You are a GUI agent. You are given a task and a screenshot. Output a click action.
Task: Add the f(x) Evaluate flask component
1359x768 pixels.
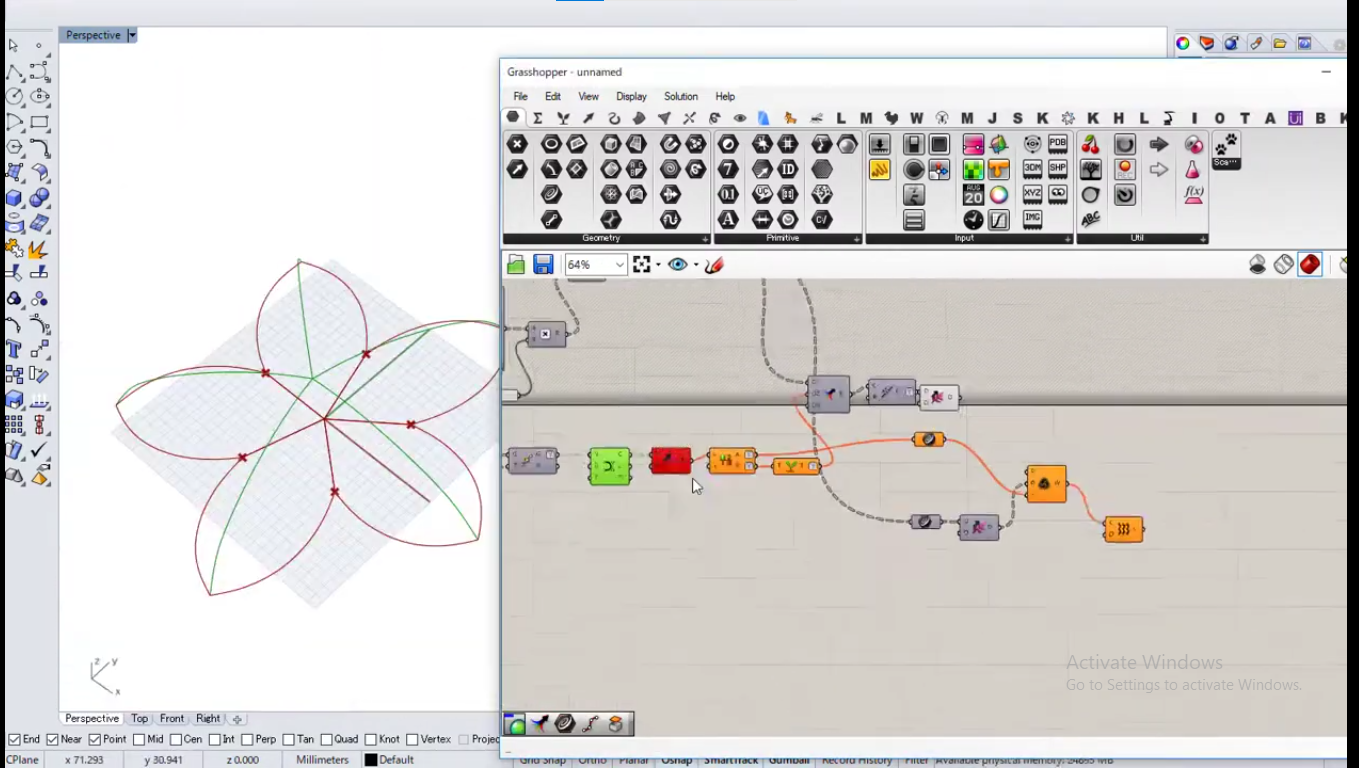tap(1193, 194)
